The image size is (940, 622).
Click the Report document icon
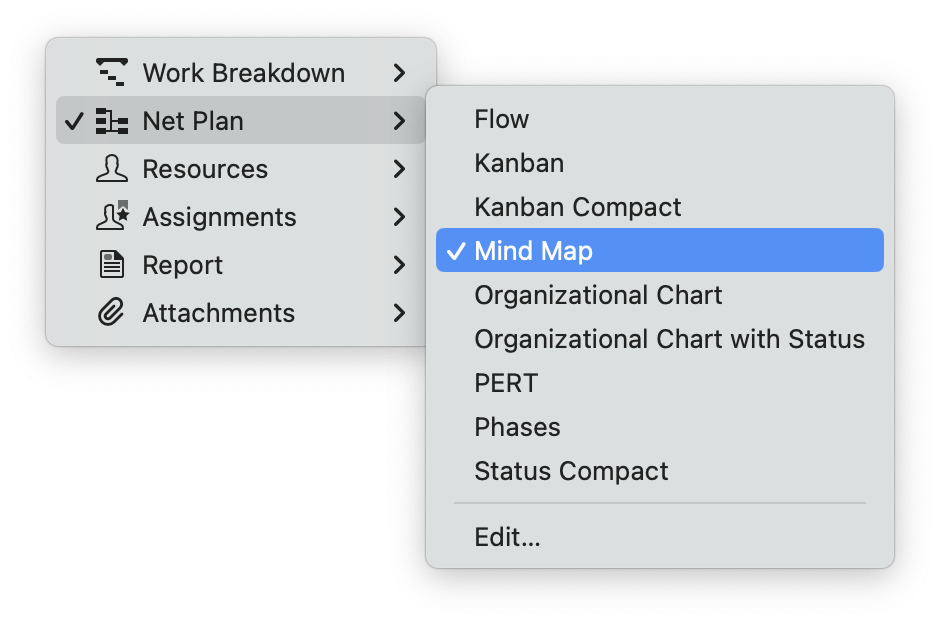tap(112, 264)
